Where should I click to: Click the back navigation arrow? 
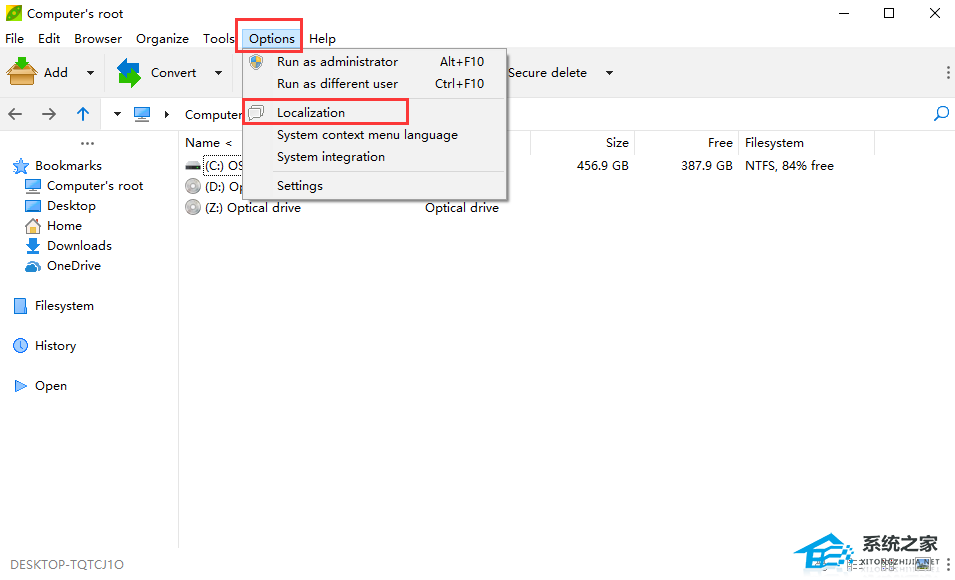[x=15, y=114]
